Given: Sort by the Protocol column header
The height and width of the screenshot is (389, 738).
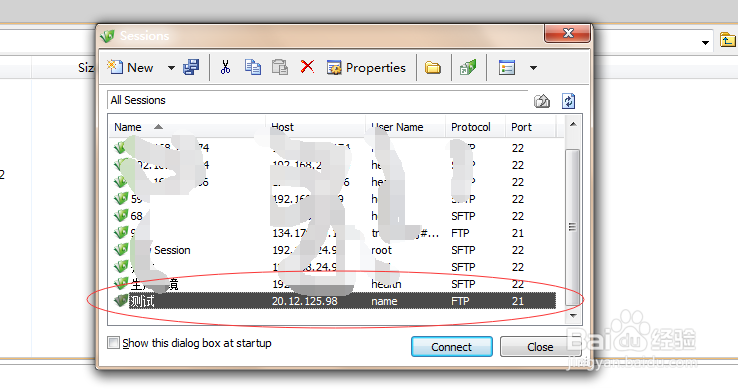Looking at the screenshot, I should point(475,127).
